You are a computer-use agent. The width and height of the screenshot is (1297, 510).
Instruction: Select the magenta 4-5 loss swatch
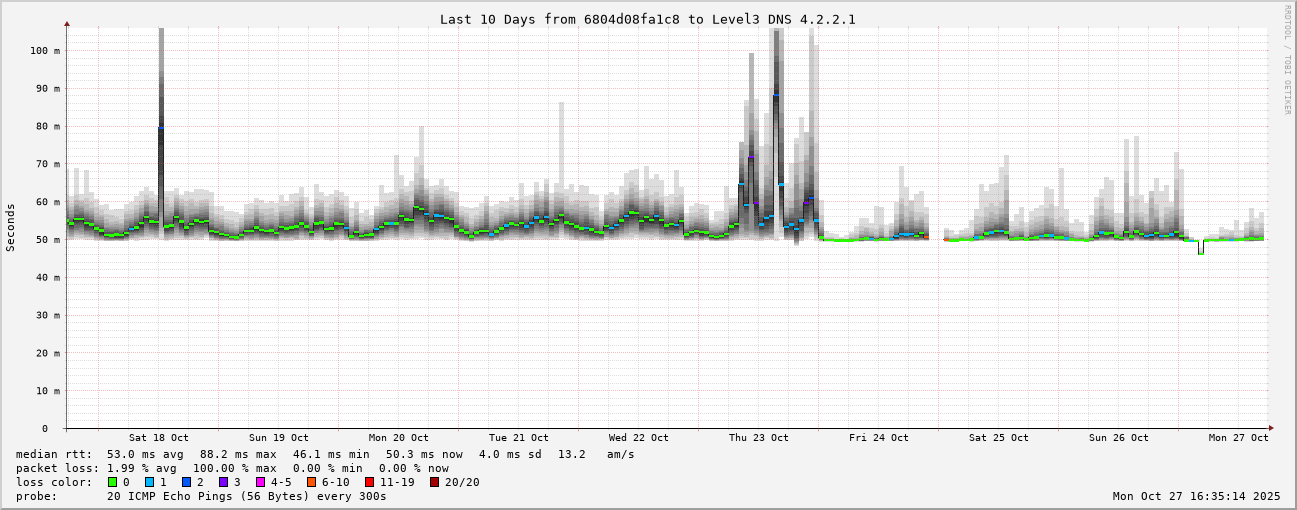[260, 482]
